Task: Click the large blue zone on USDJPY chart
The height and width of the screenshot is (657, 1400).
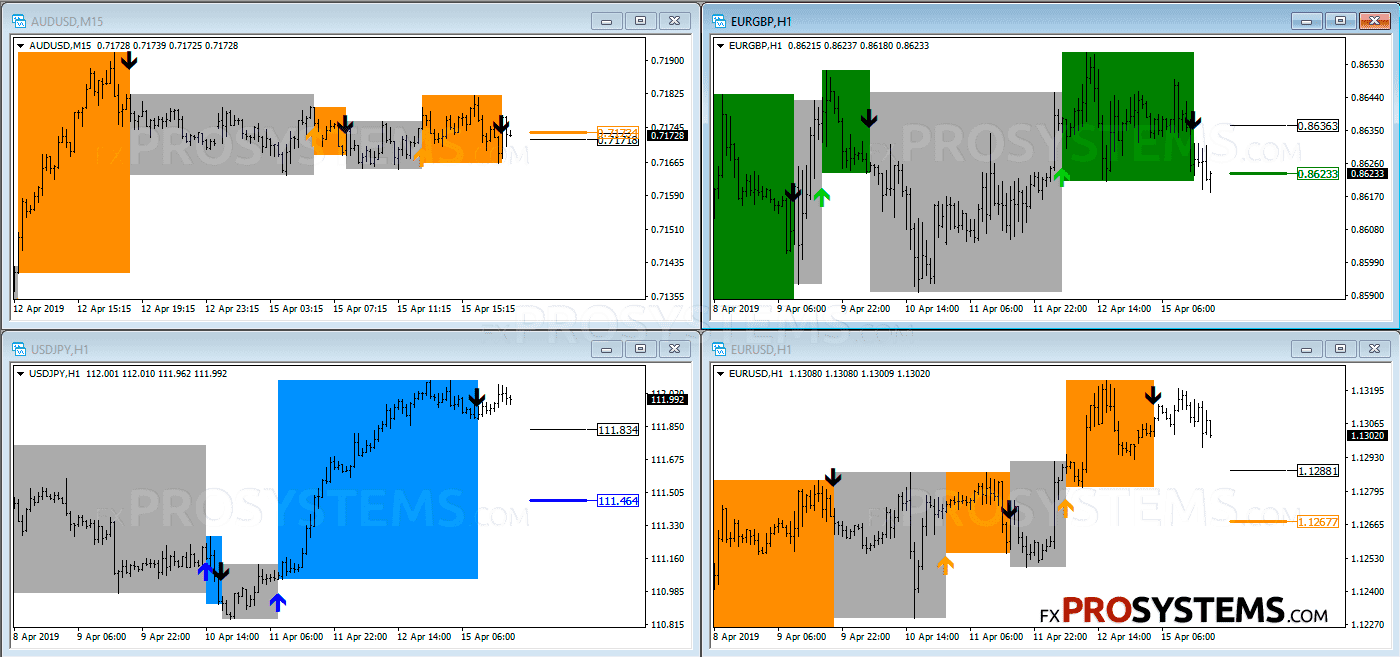Action: [x=378, y=480]
